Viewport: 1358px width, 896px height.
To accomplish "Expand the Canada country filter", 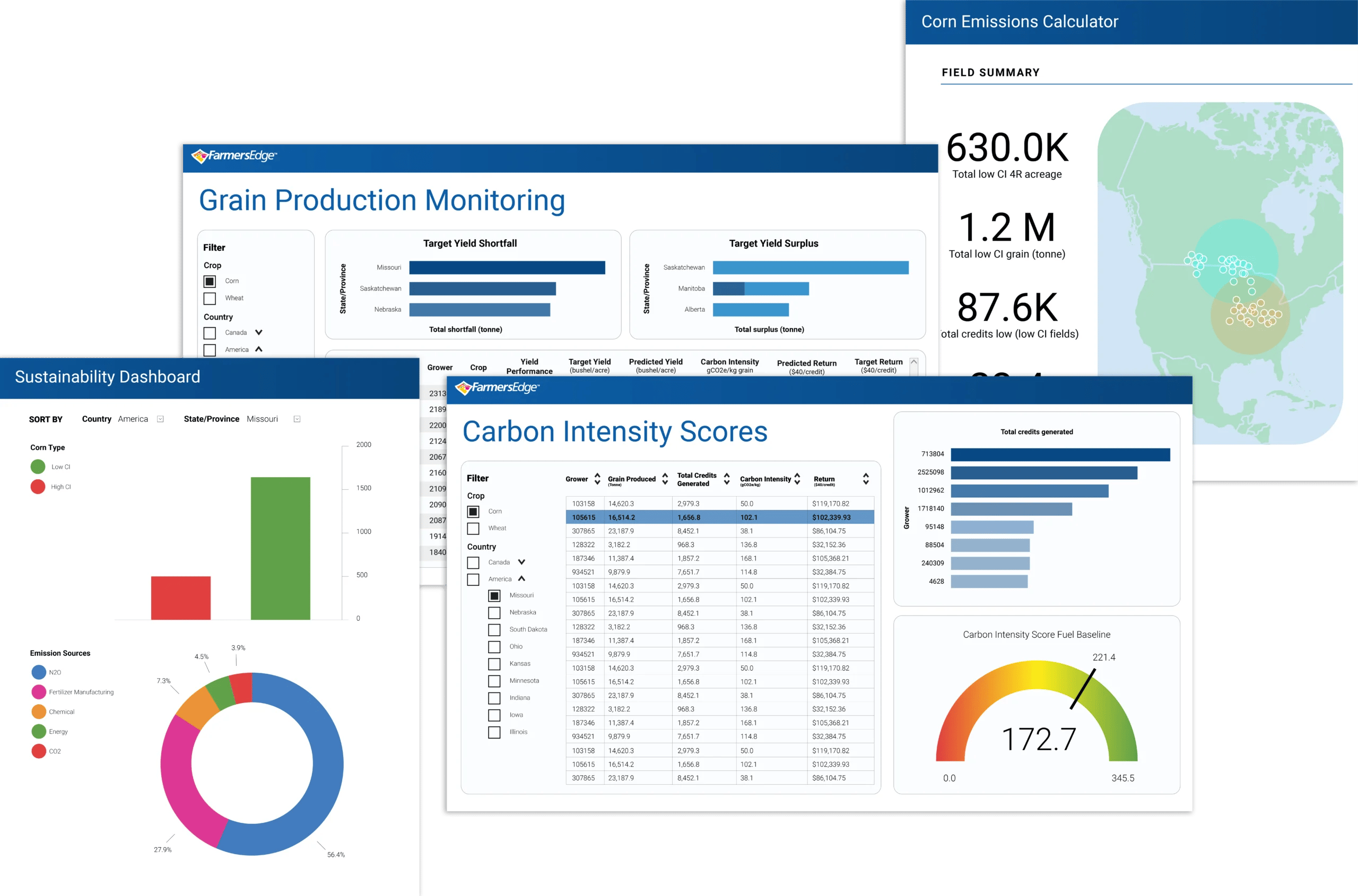I will (x=521, y=561).
